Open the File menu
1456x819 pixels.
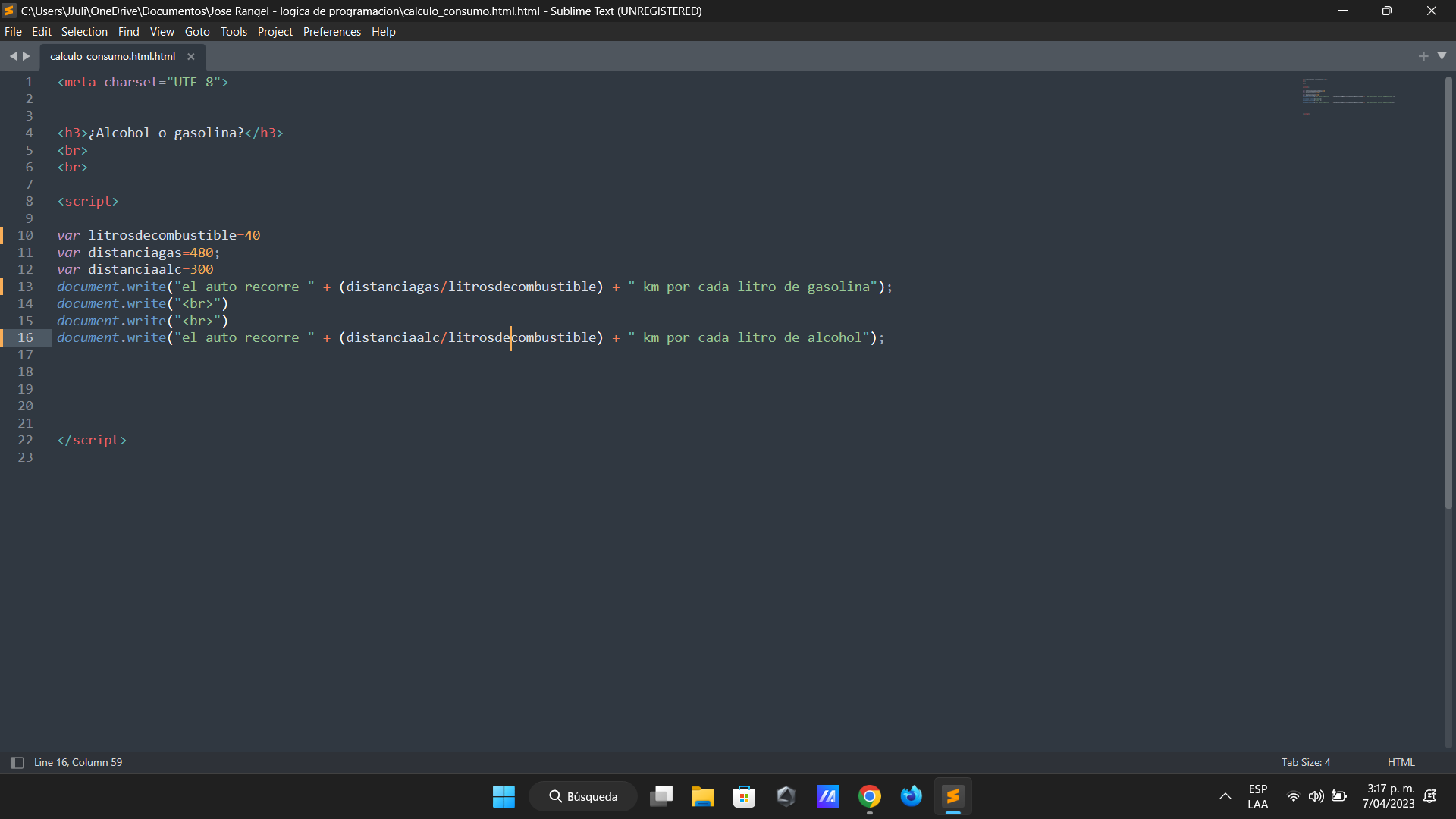click(13, 32)
